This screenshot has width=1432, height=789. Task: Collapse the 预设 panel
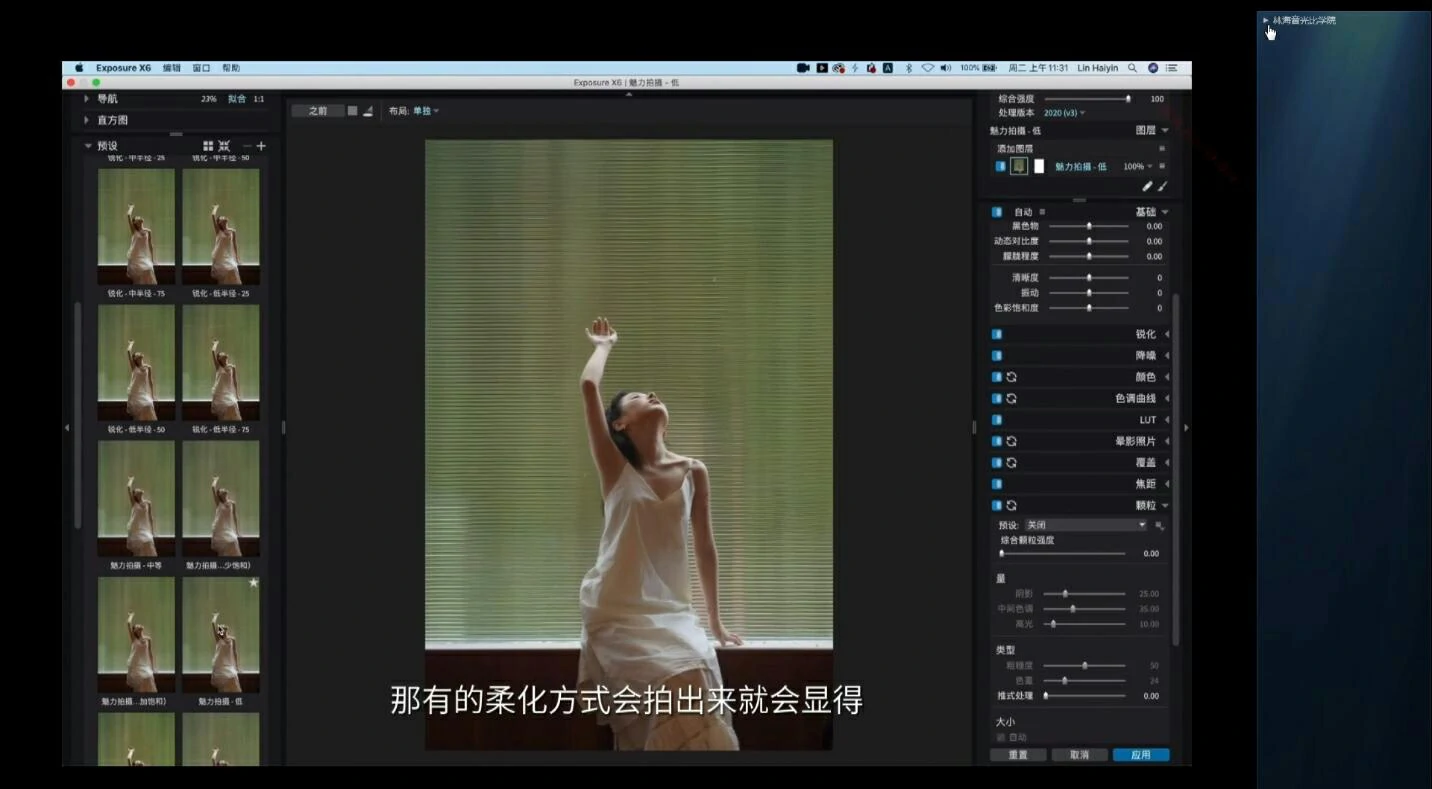pos(87,146)
